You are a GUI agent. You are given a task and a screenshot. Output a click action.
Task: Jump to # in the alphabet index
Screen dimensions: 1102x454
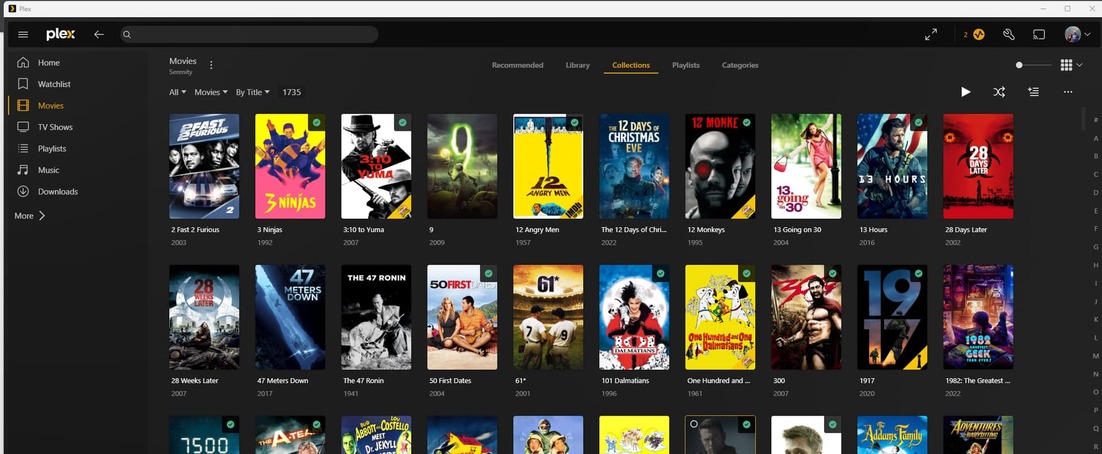click(1095, 120)
